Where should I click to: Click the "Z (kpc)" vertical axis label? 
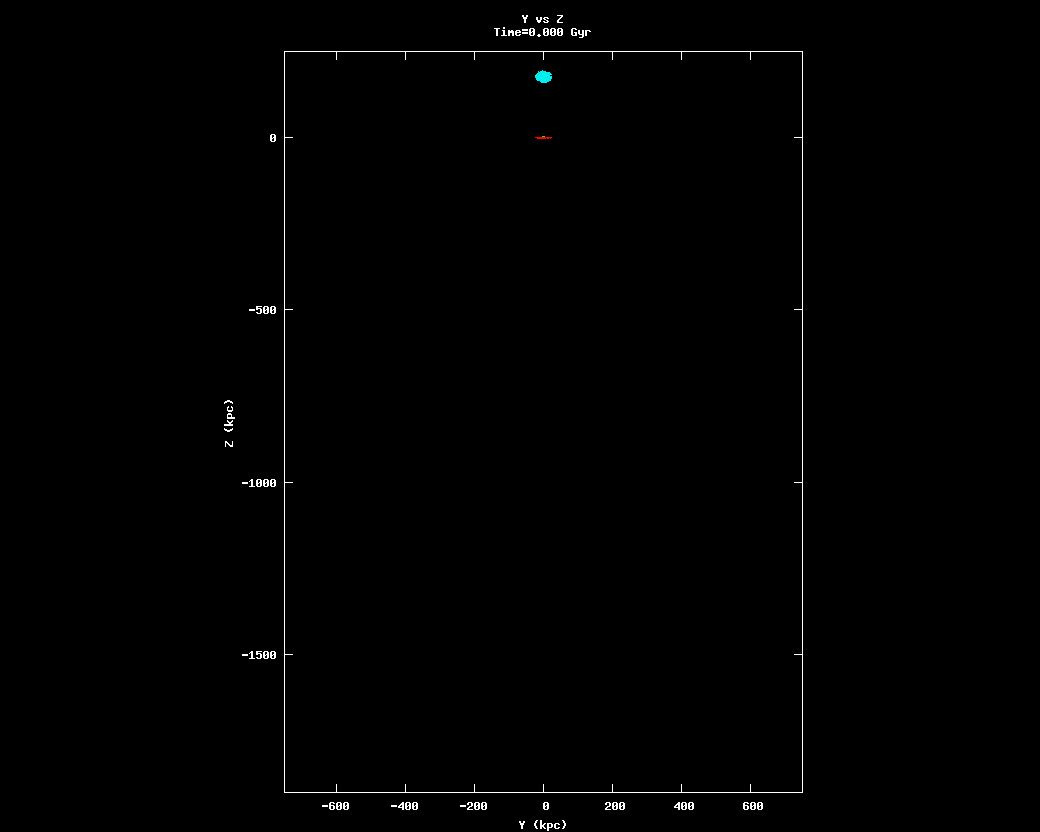pos(229,422)
